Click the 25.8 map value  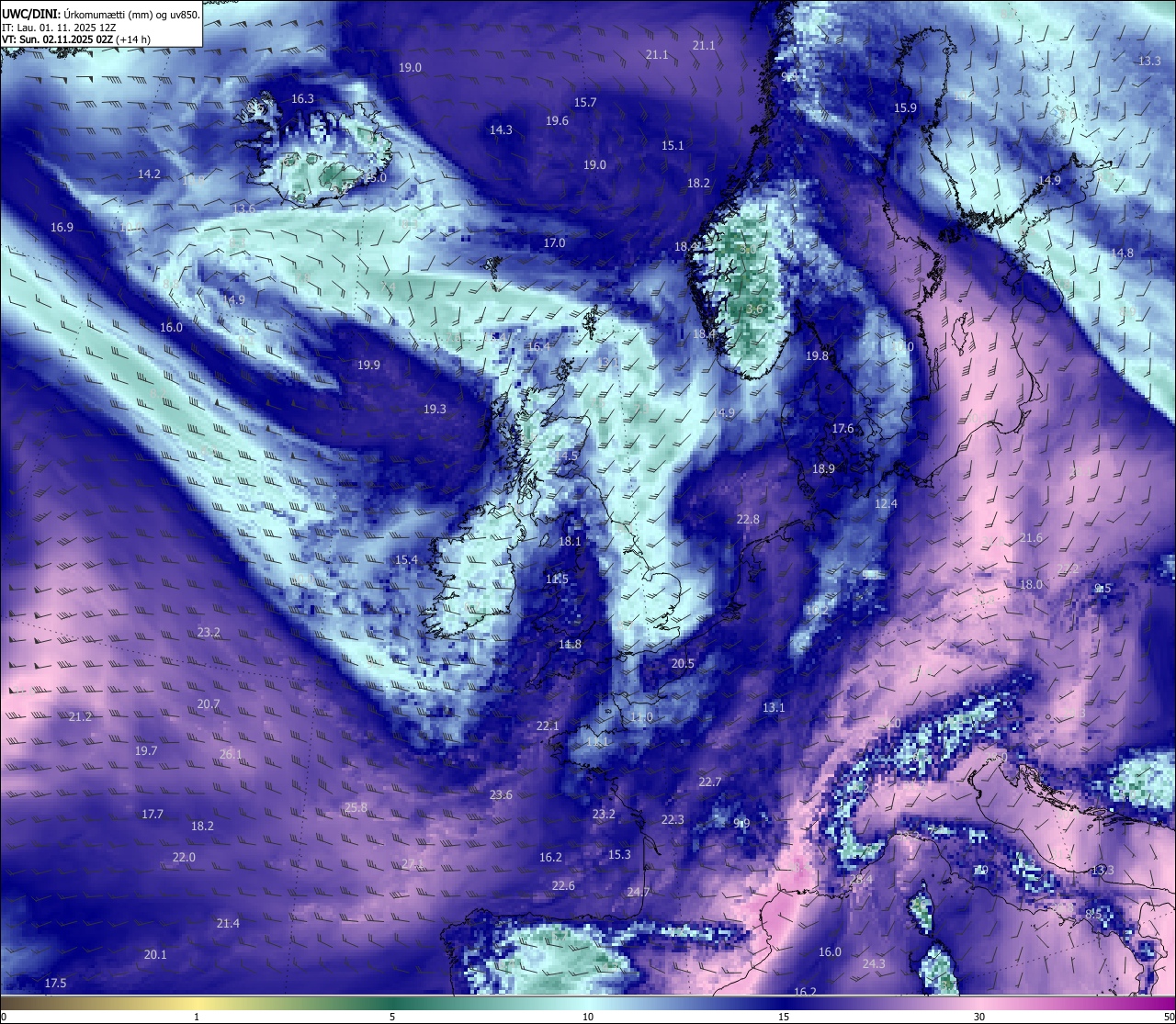(356, 808)
